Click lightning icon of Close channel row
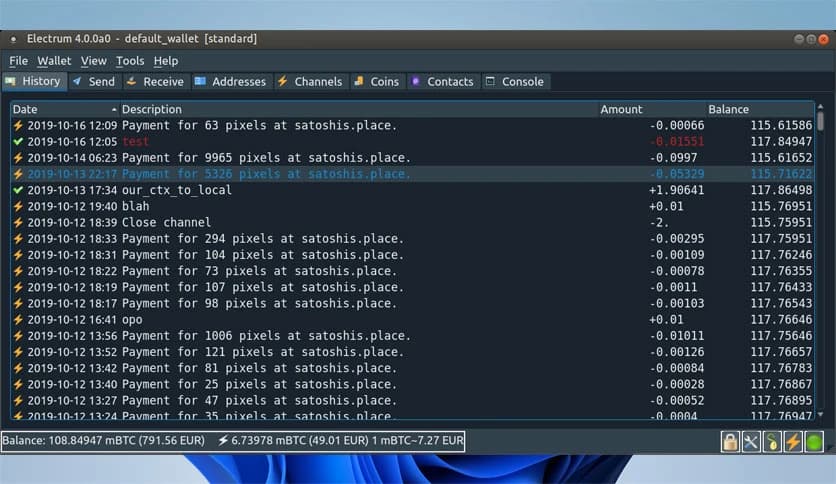 coord(18,222)
